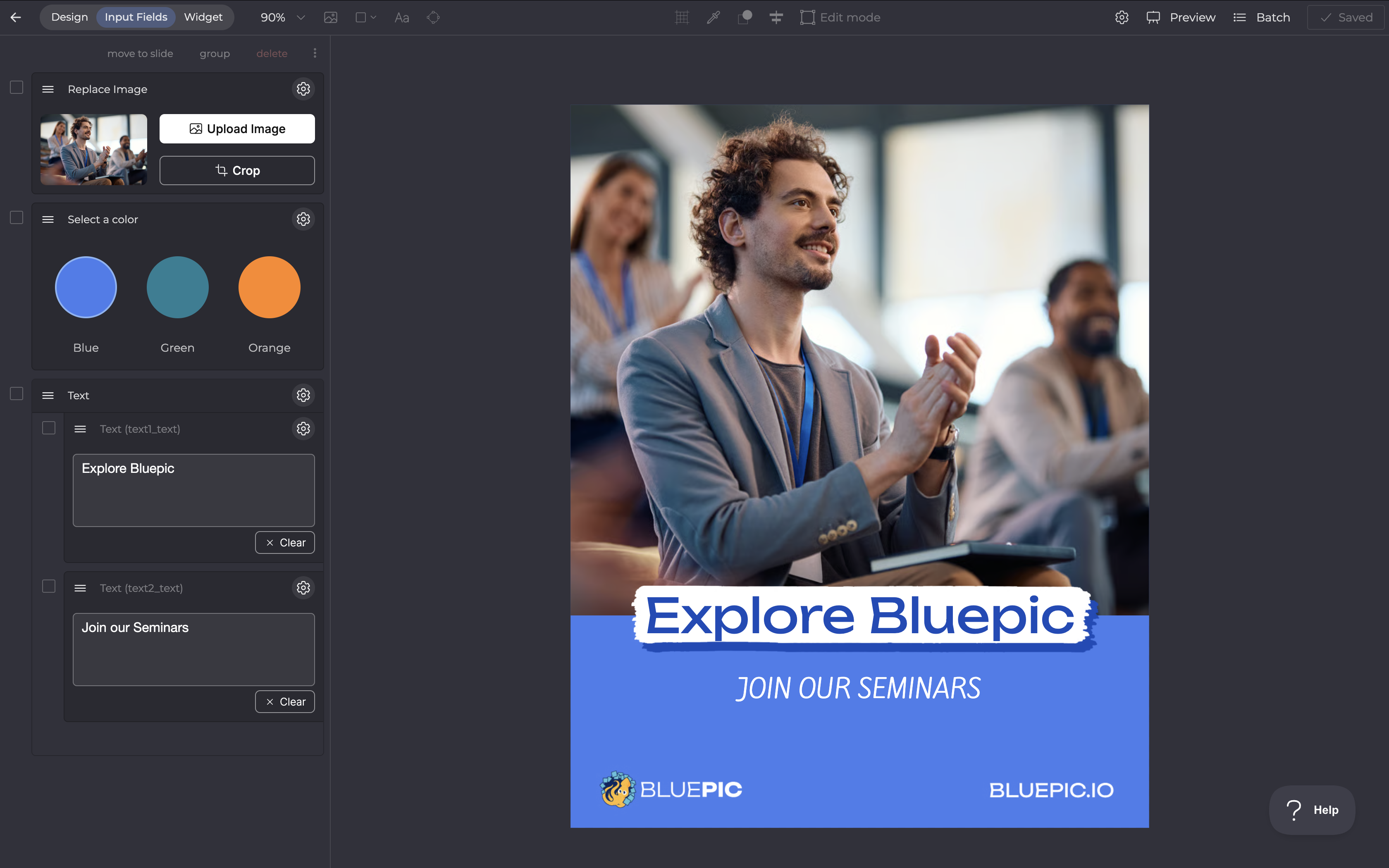The height and width of the screenshot is (868, 1389).
Task: Select the eyedropper tool icon
Action: click(x=714, y=17)
